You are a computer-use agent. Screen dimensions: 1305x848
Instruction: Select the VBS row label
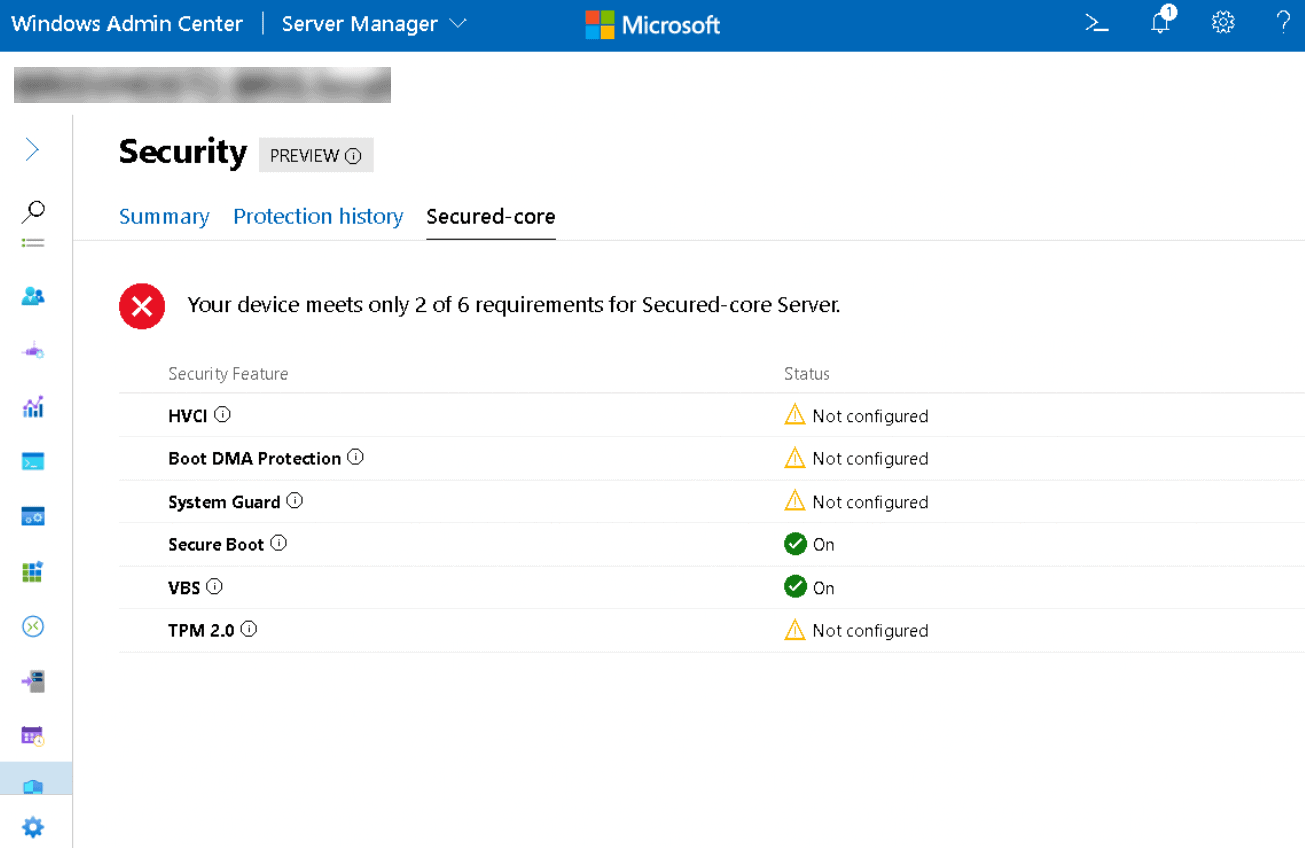tap(184, 588)
